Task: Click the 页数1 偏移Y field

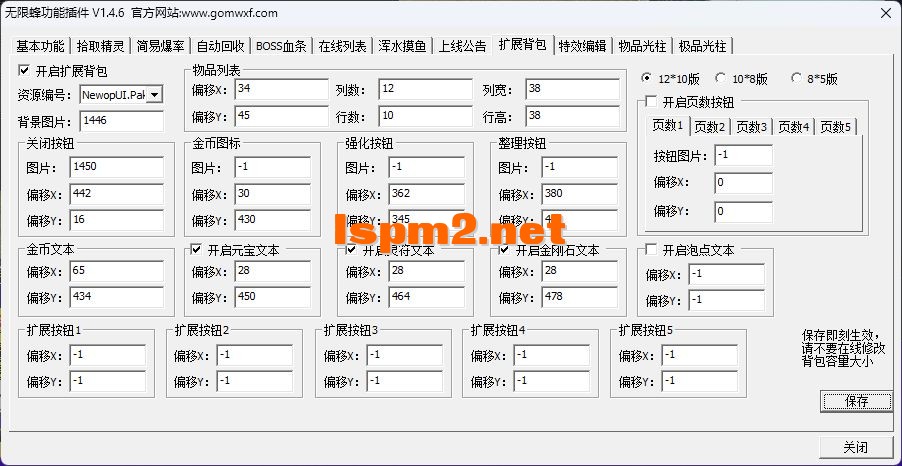Action: click(x=744, y=211)
